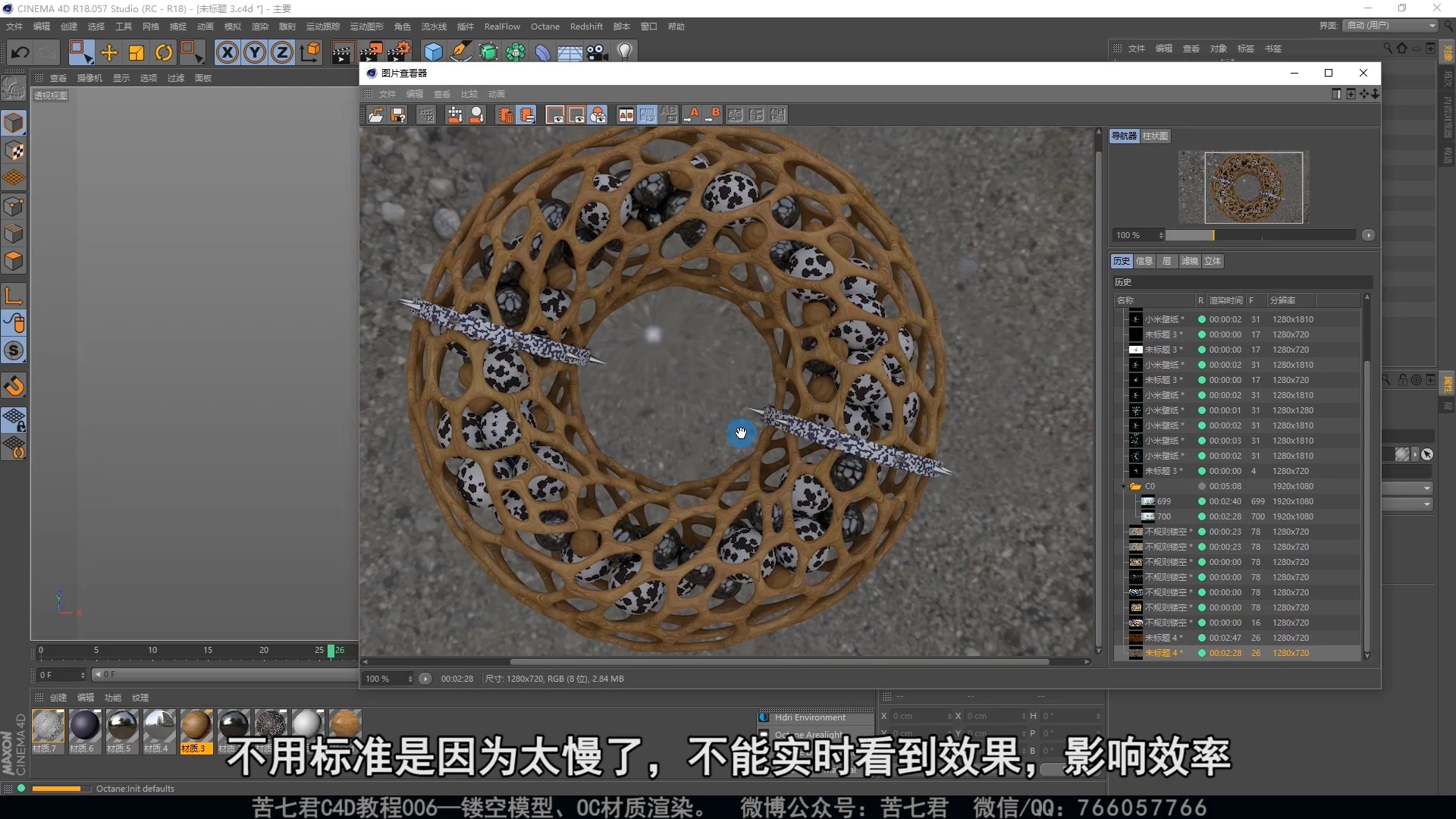The height and width of the screenshot is (819, 1456).
Task: Pick the Live Selection tool
Action: (80, 52)
